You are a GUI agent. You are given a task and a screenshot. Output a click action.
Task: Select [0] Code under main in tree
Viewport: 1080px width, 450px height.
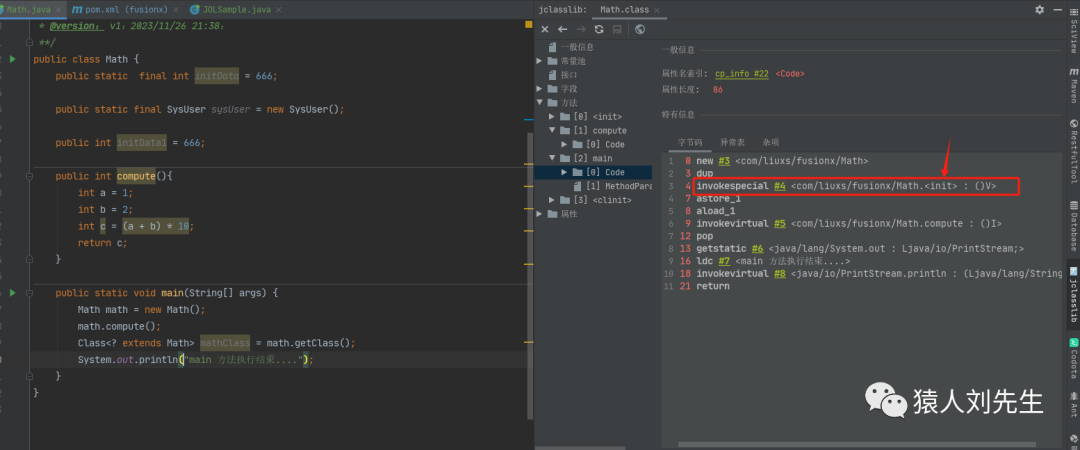pos(593,172)
